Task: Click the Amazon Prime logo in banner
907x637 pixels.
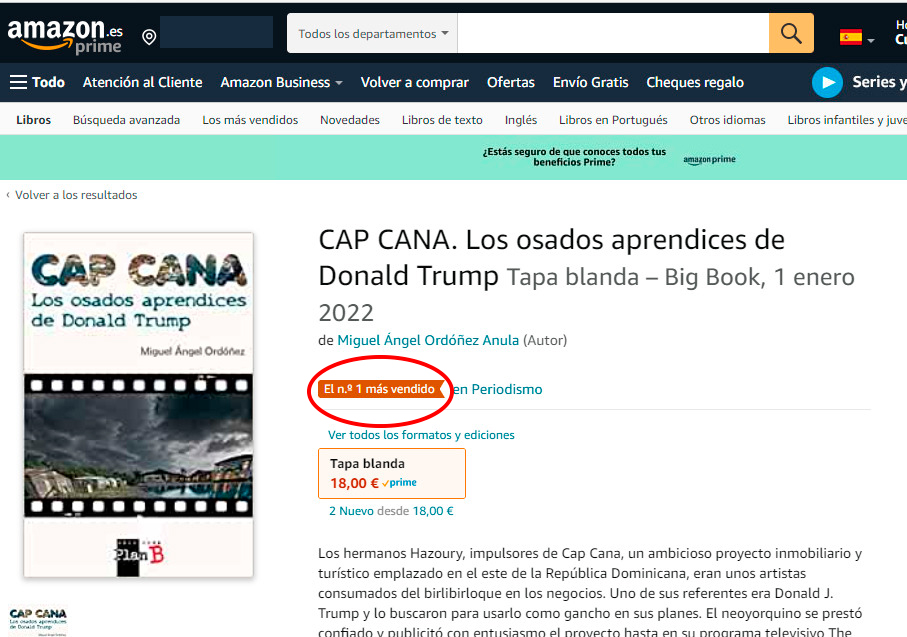Action: [x=709, y=159]
